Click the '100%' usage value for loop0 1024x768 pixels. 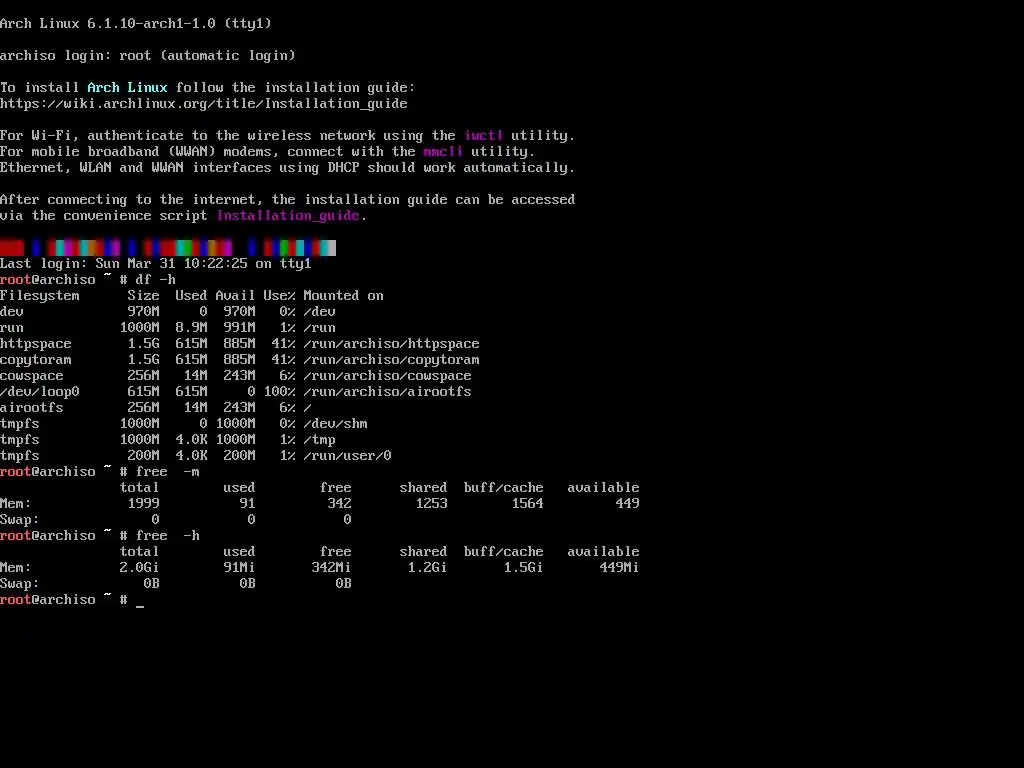(280, 392)
